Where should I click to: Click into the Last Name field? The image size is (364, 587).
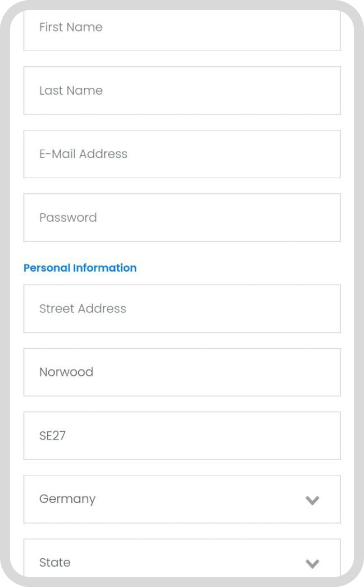(x=182, y=91)
